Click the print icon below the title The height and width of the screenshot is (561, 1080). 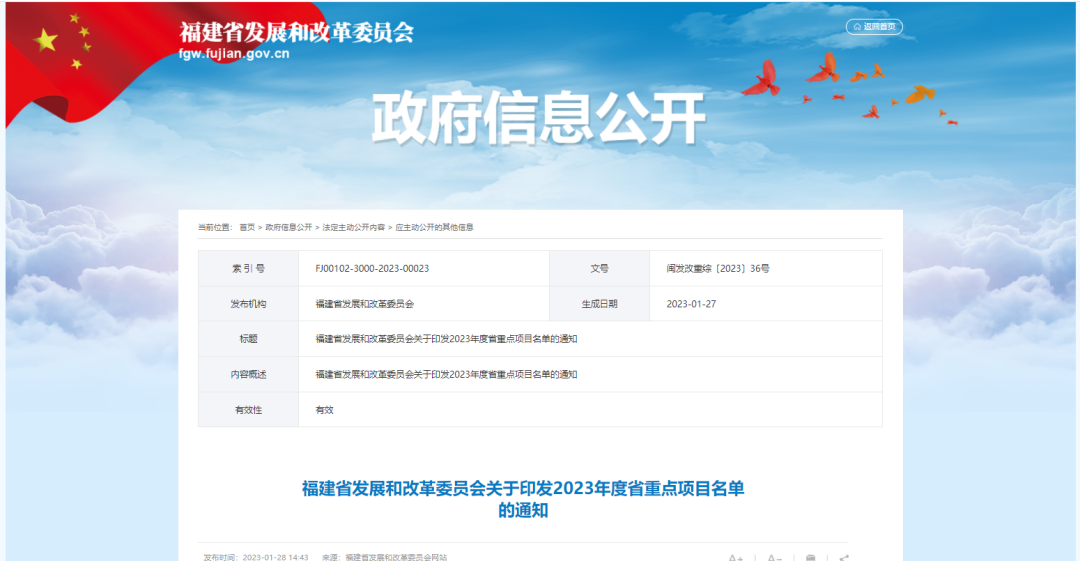tap(811, 557)
